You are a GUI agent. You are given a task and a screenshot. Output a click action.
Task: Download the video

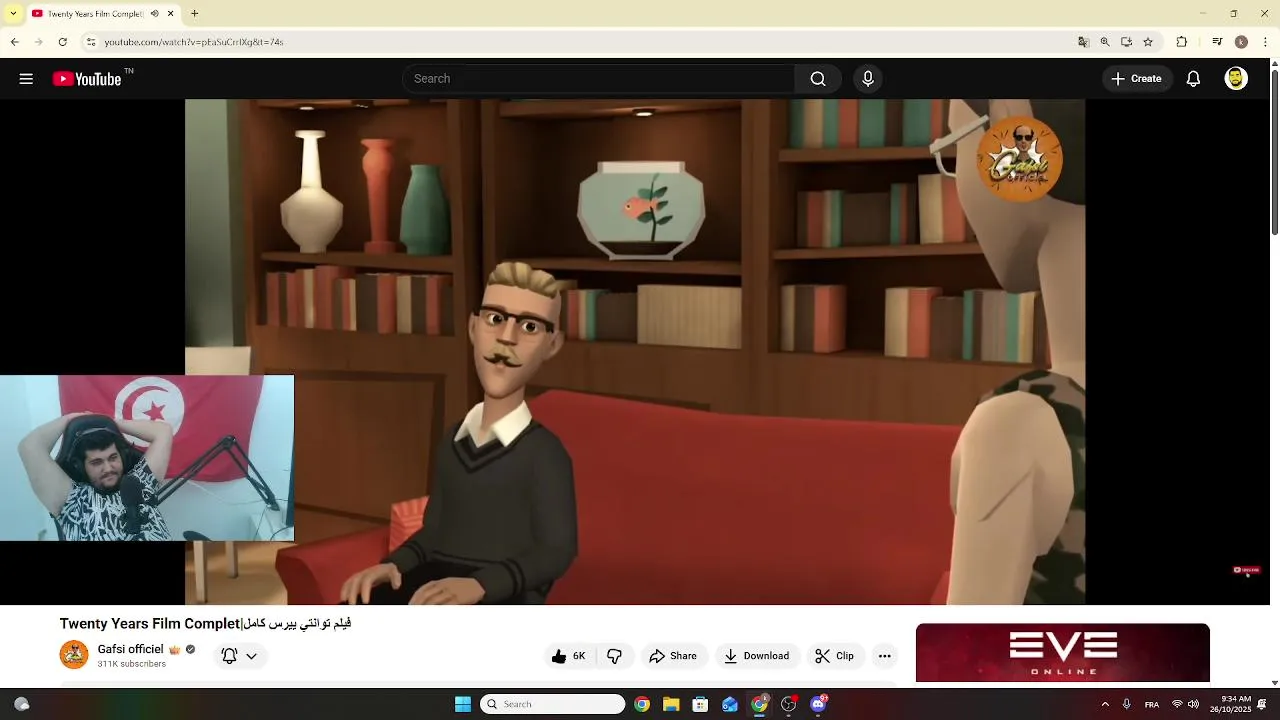click(x=757, y=656)
